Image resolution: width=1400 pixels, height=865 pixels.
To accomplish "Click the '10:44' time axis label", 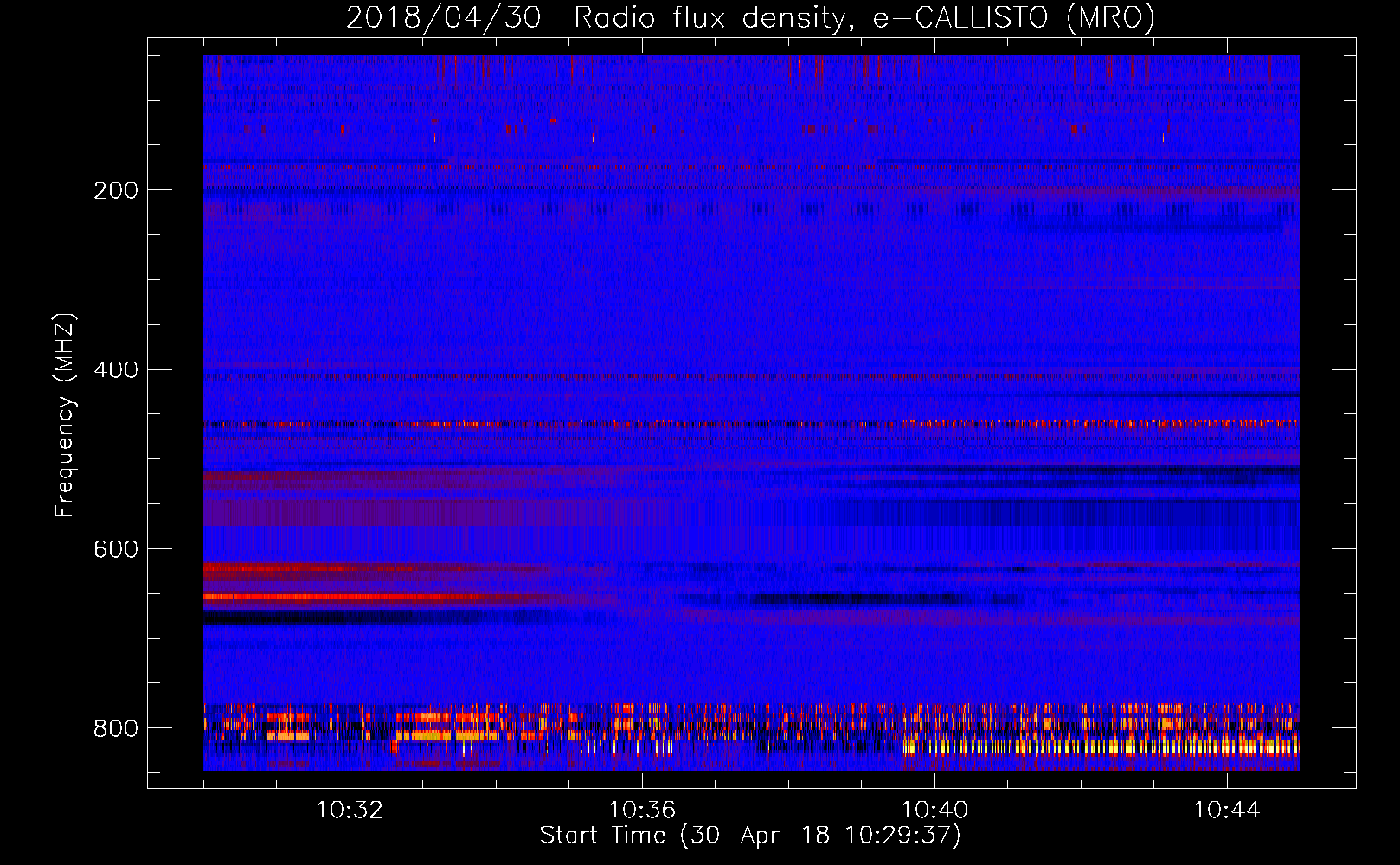I will pyautogui.click(x=1227, y=811).
